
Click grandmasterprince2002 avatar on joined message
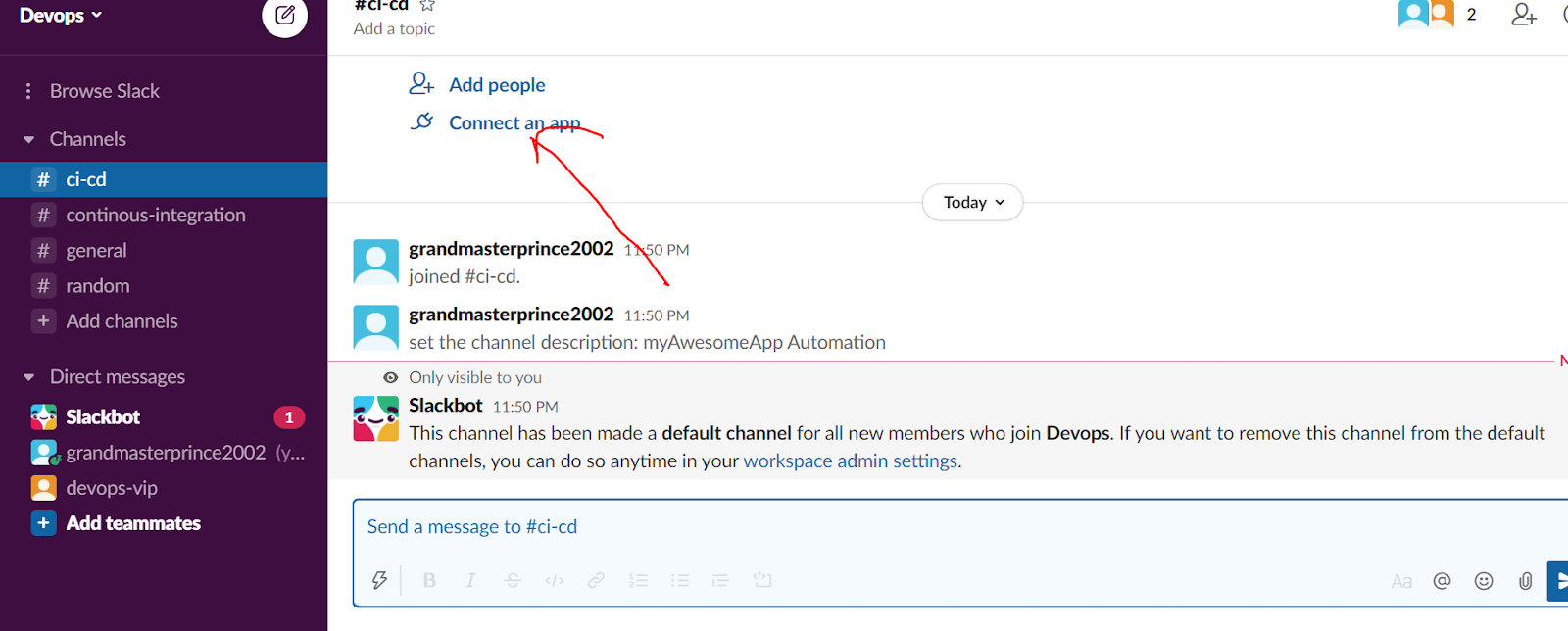pyautogui.click(x=375, y=262)
